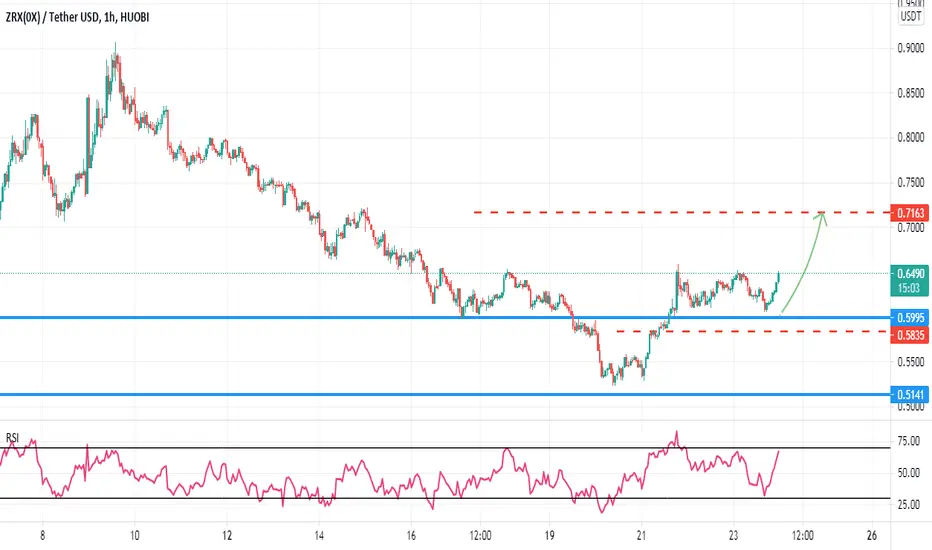Select the 0.5995 blue price label
Viewport: 932px width, 550px height.
pyautogui.click(x=910, y=318)
